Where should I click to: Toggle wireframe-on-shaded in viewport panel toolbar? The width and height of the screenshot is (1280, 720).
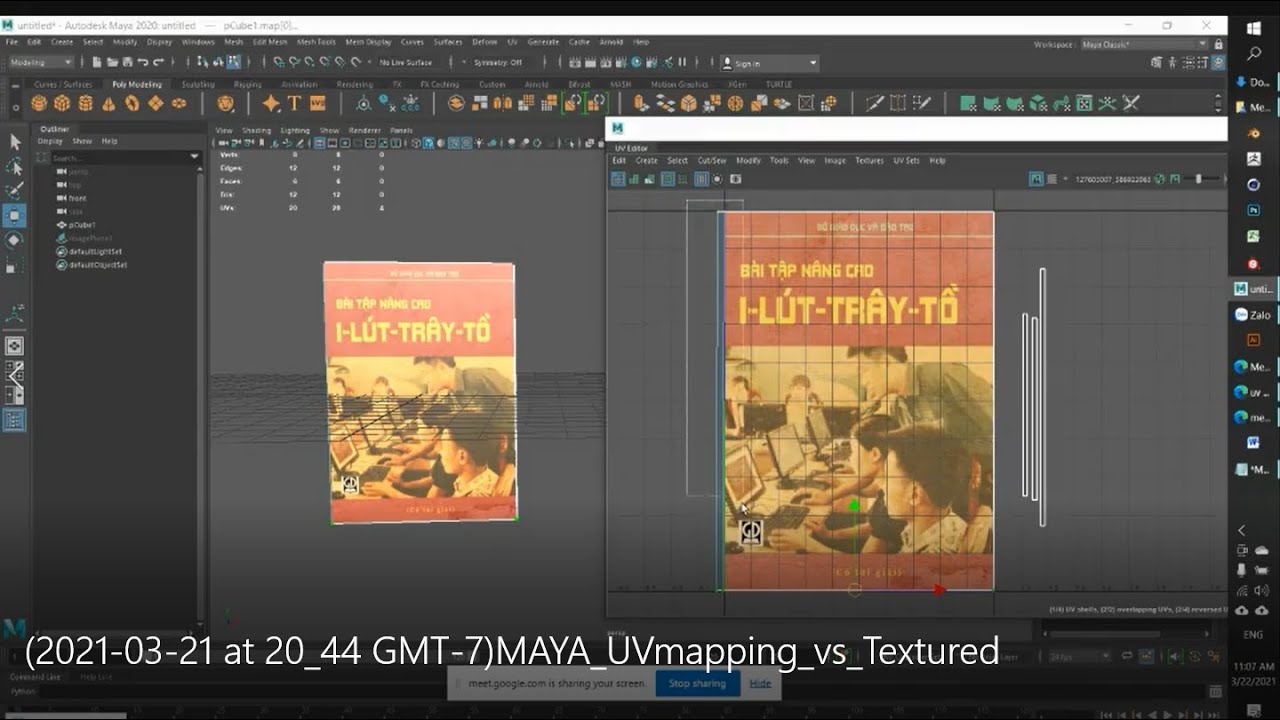[x=454, y=143]
